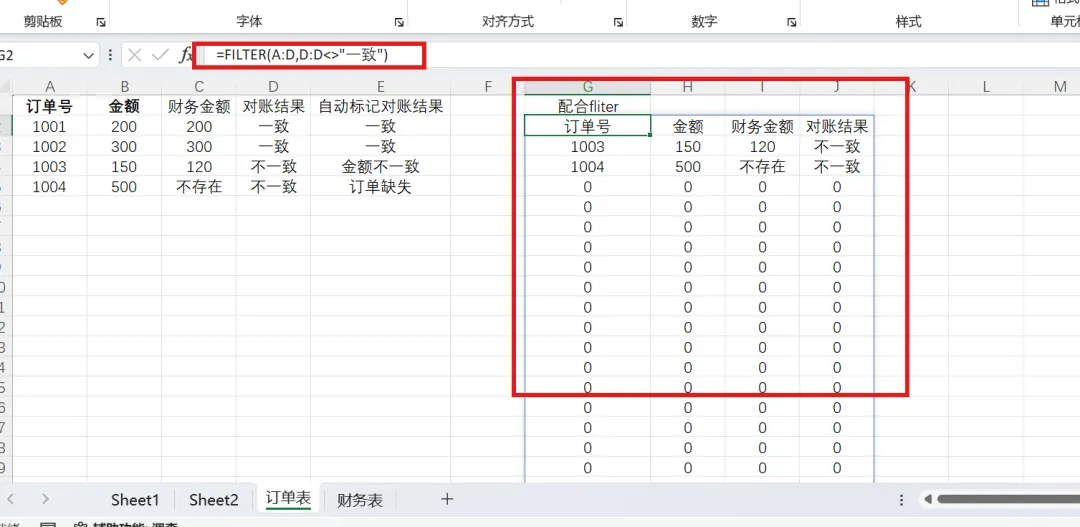Open number group dialog launcher

(792, 23)
